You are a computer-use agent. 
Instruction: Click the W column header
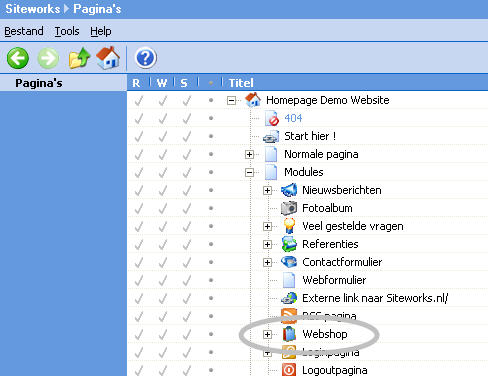pyautogui.click(x=162, y=83)
